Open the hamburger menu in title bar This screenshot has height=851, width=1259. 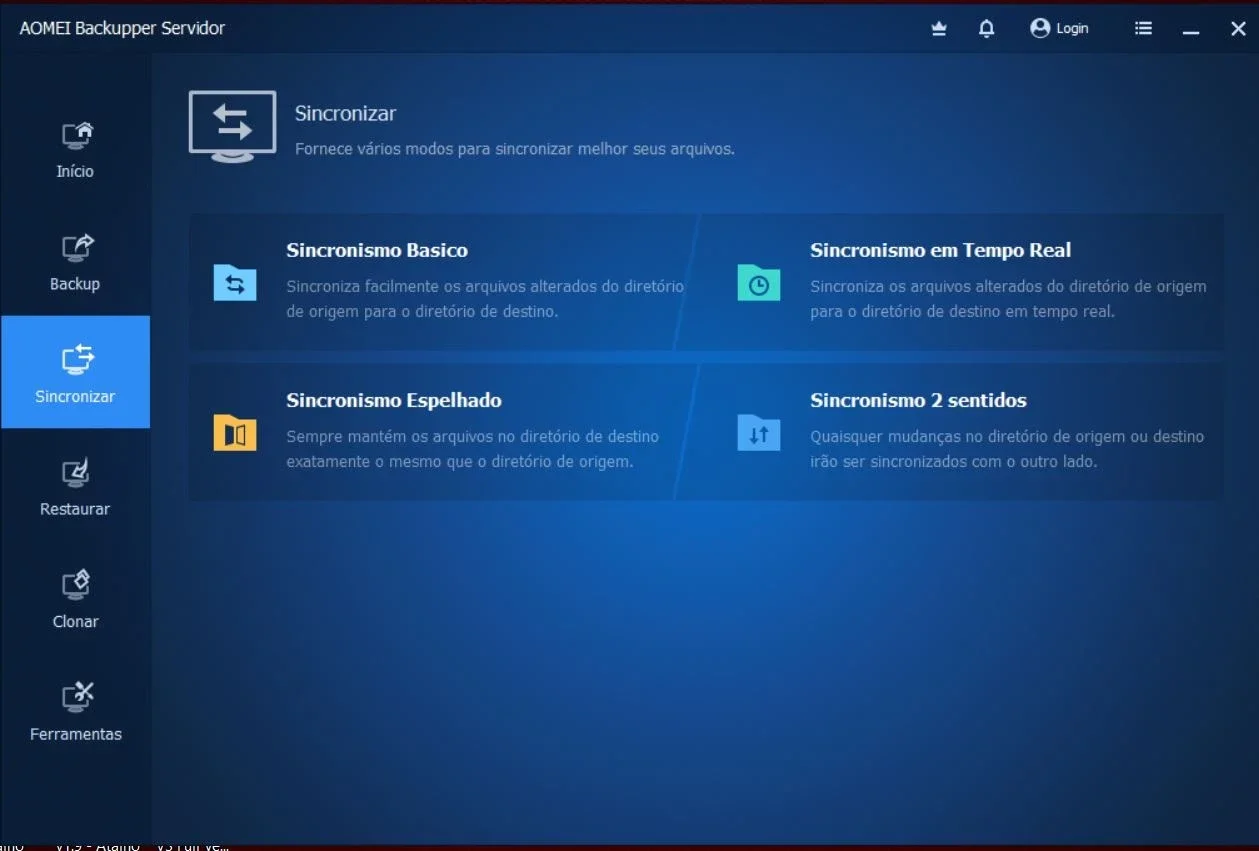[x=1144, y=28]
